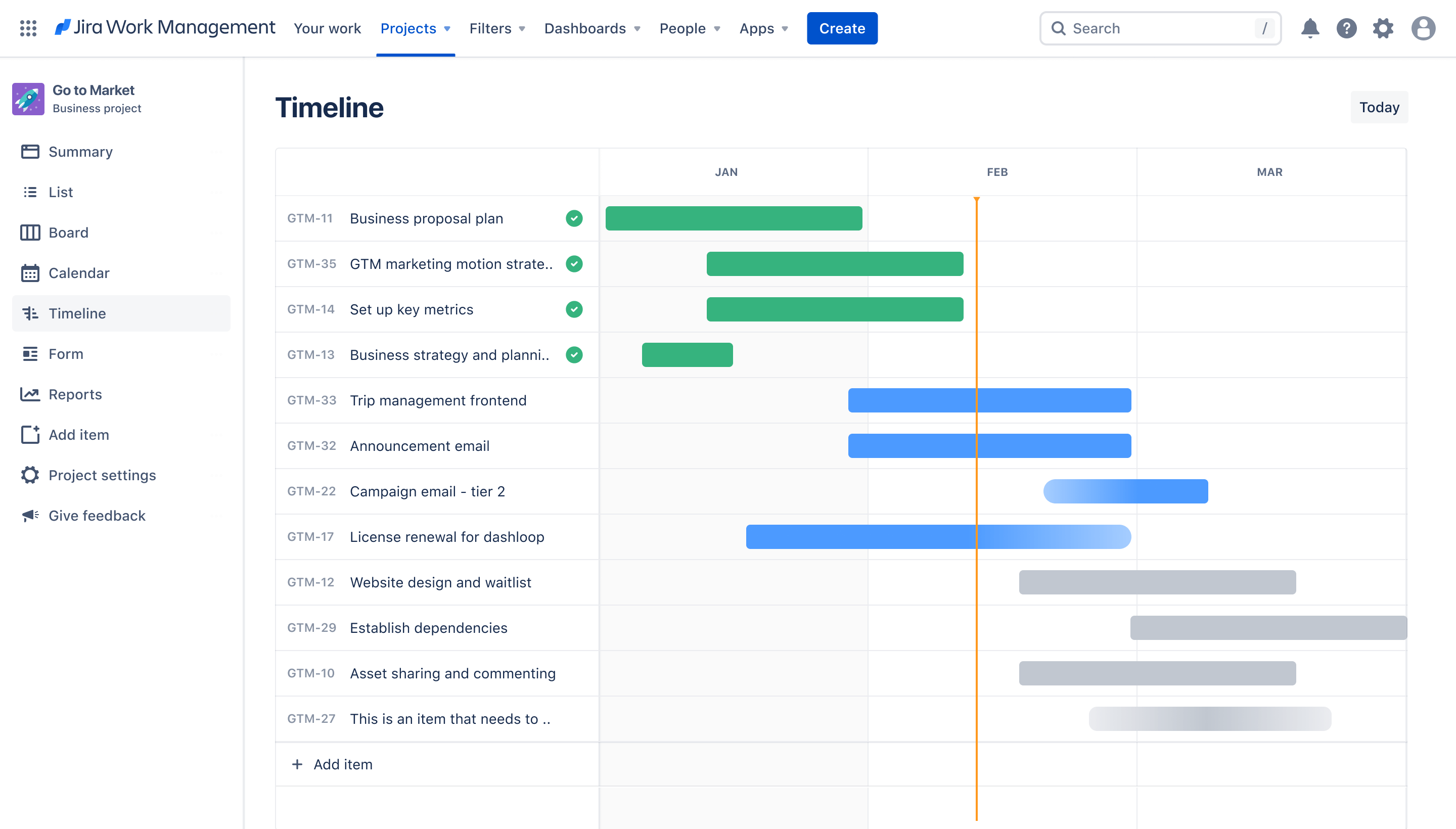Select the Form view icon
Viewport: 1456px width, 829px height.
click(x=30, y=353)
